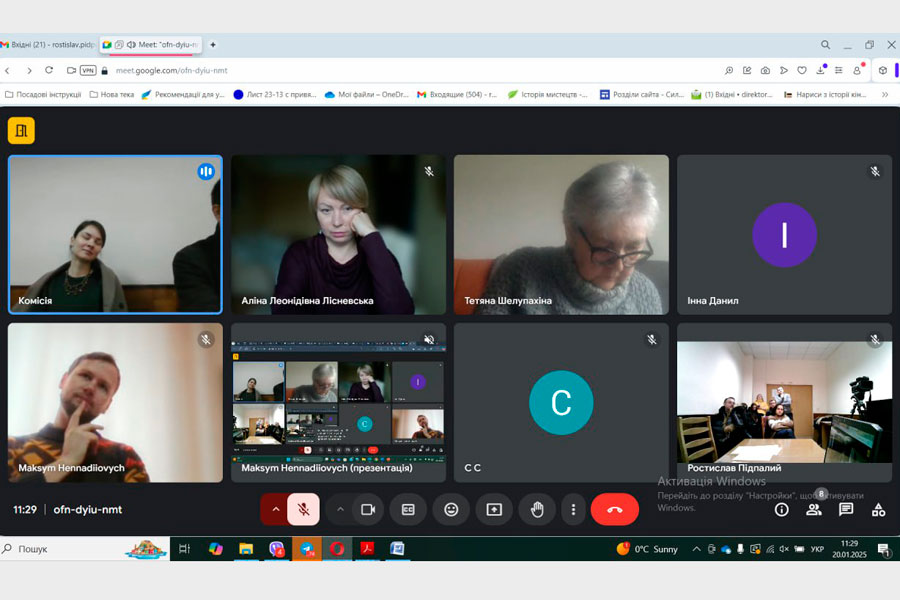This screenshot has width=900, height=600.
Task: Open bookmark Розділи сайта
Action: 642,95
